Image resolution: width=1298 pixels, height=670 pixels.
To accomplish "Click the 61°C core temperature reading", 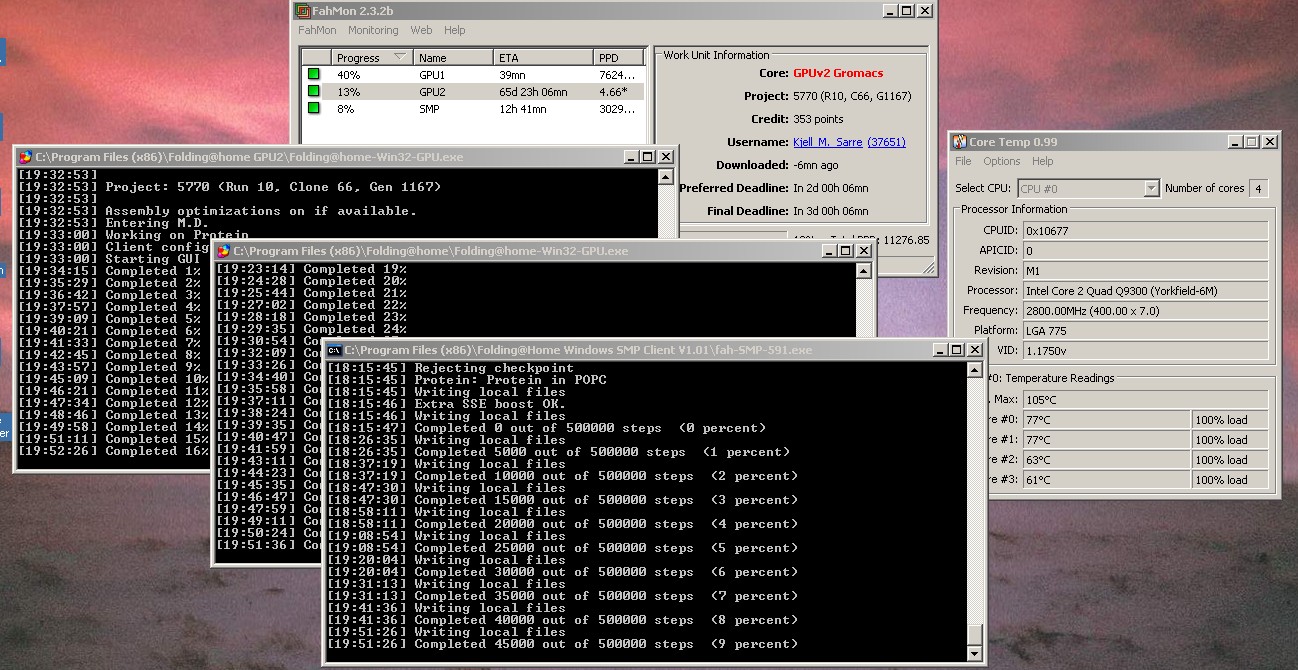I will tap(1105, 480).
